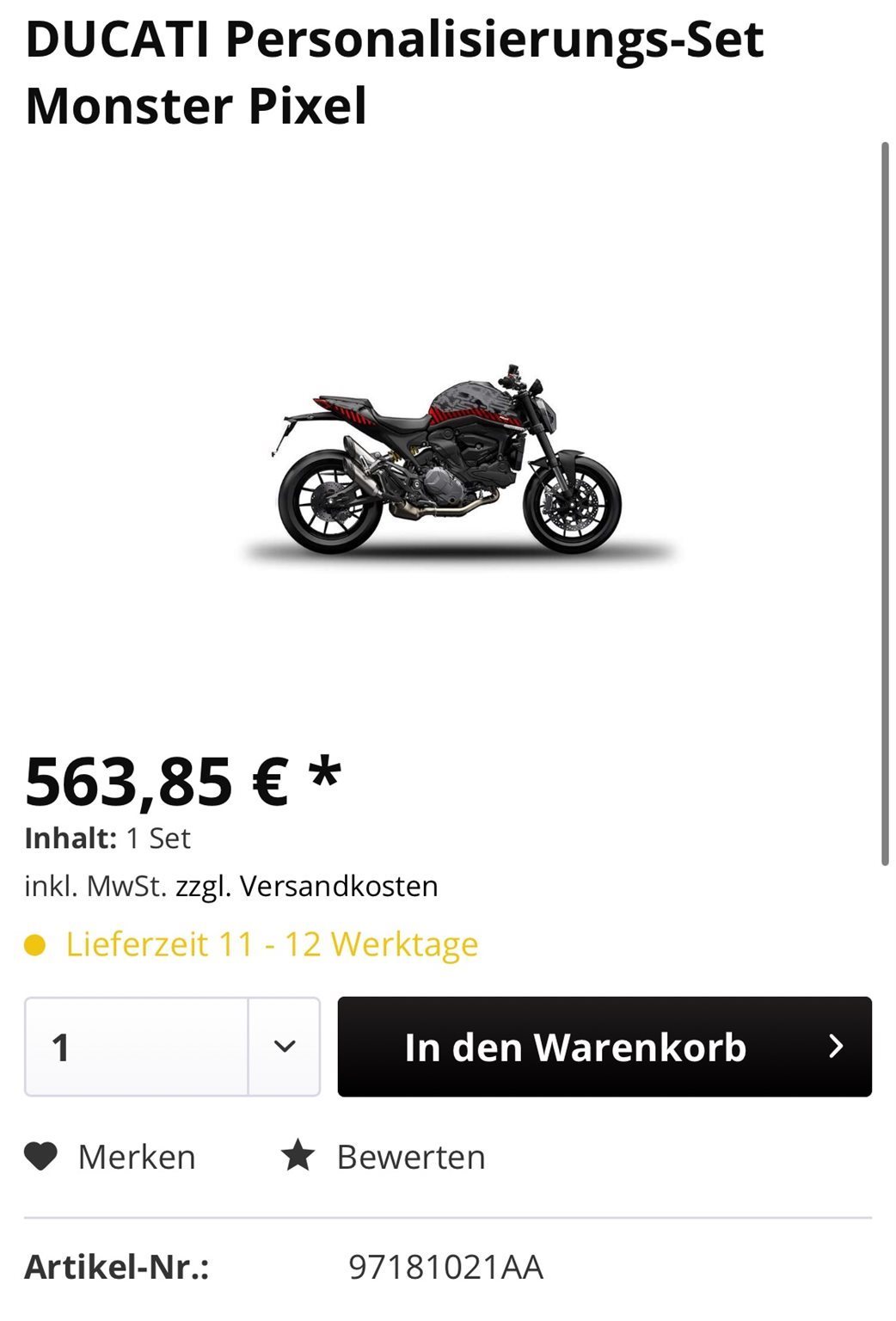Click the quantity field showing 1
Viewport: 896px width, 1321px height.
click(x=137, y=1047)
